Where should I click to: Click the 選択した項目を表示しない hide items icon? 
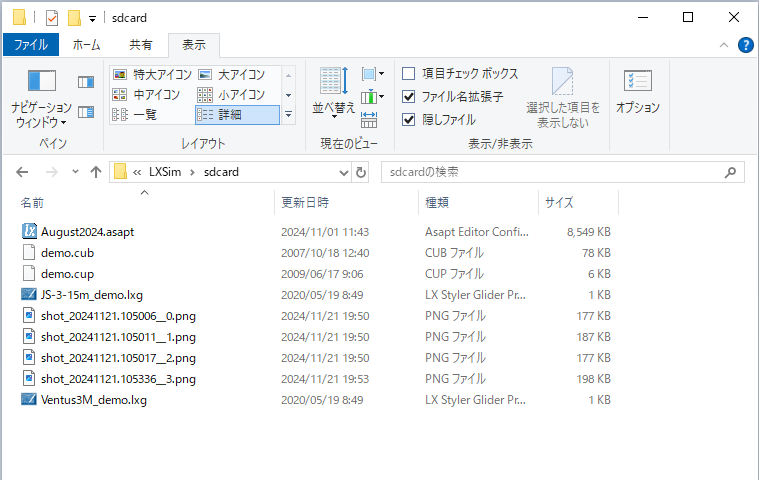coord(563,82)
